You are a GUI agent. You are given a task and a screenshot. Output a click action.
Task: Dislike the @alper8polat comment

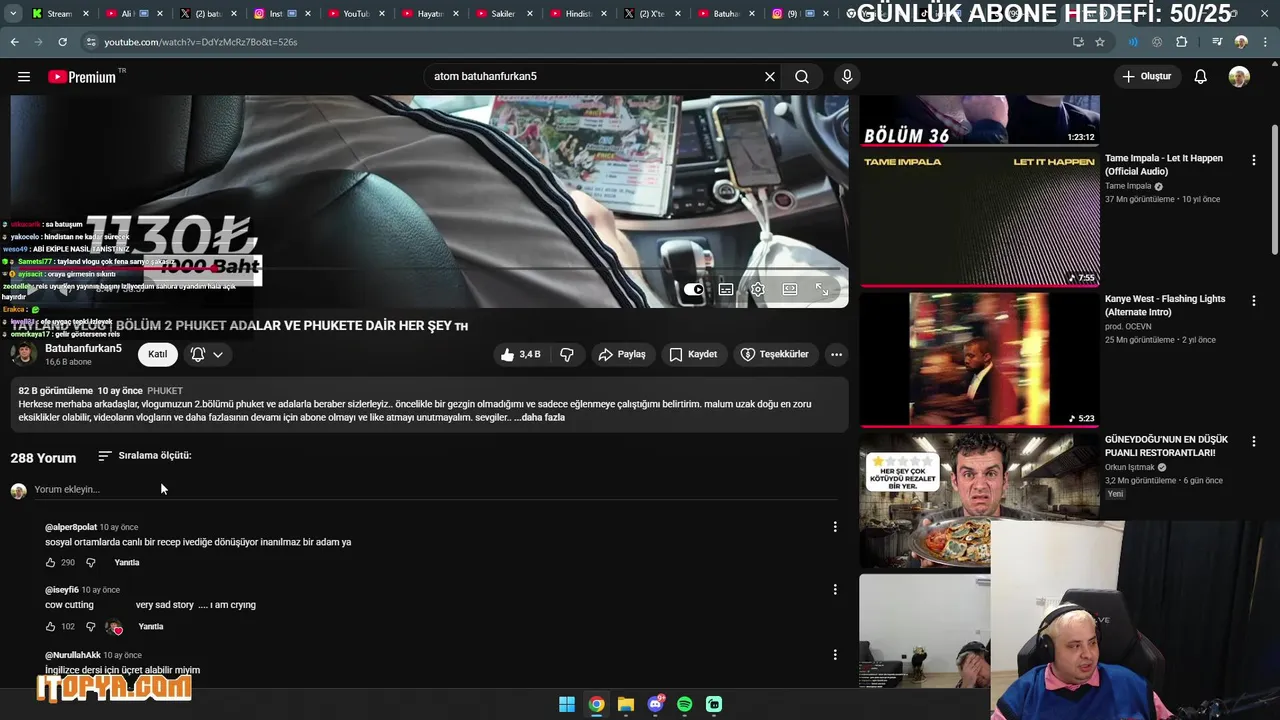tap(90, 563)
